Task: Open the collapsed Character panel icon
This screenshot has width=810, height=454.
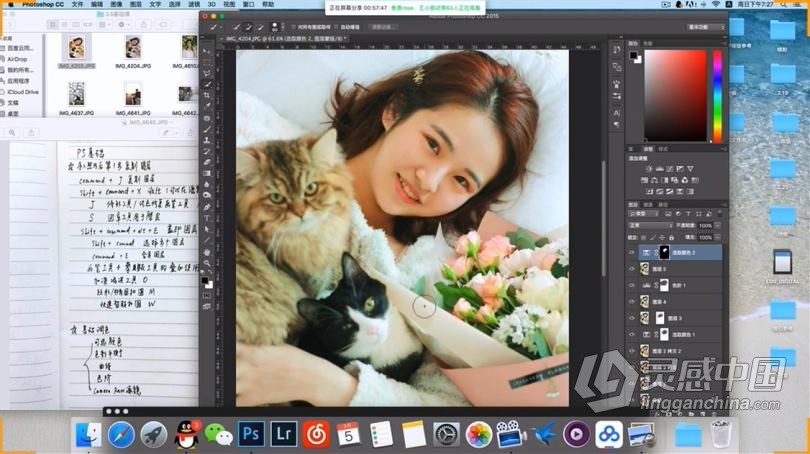Action: click(x=617, y=113)
